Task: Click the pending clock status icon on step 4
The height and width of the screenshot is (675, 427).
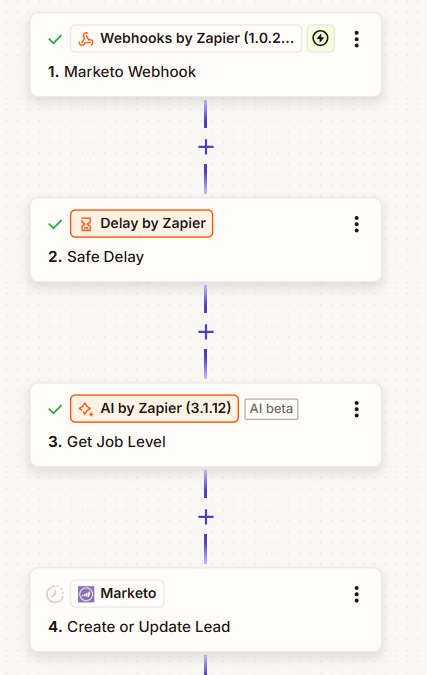Action: pyautogui.click(x=55, y=594)
